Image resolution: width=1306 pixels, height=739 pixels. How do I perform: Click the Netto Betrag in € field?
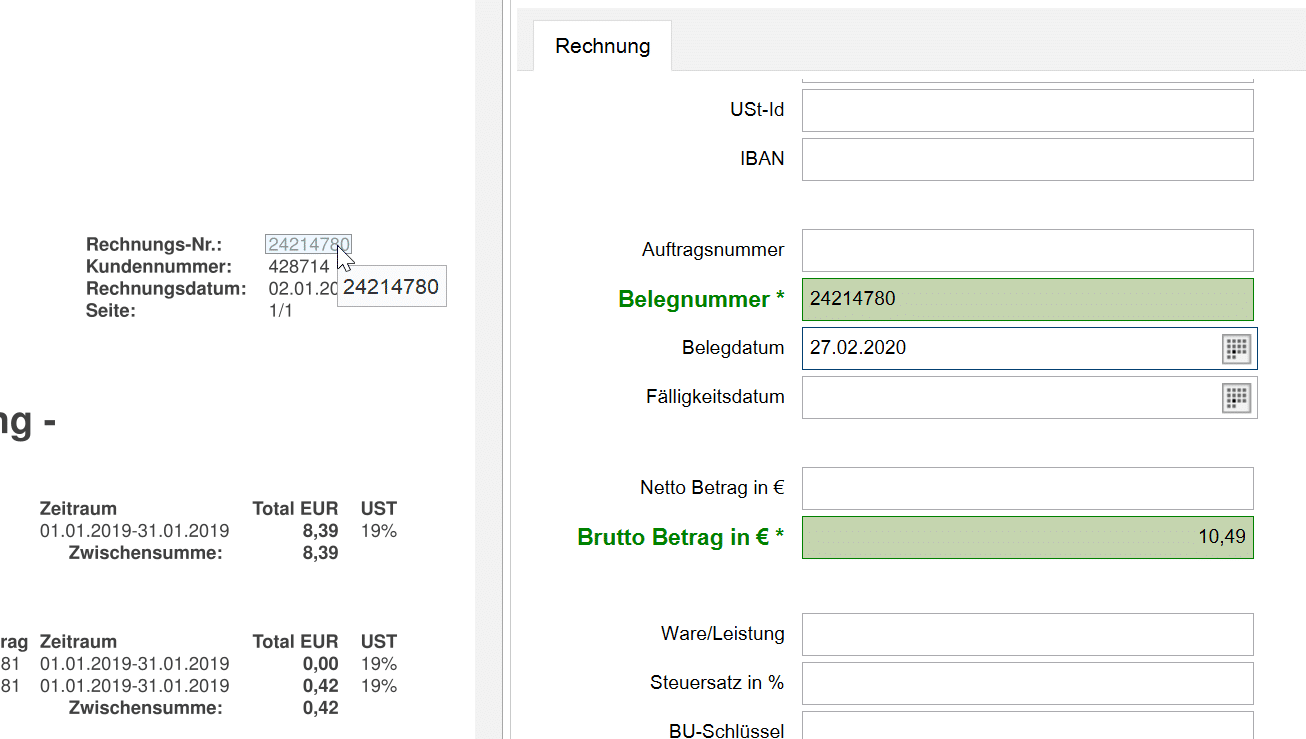(x=1027, y=488)
